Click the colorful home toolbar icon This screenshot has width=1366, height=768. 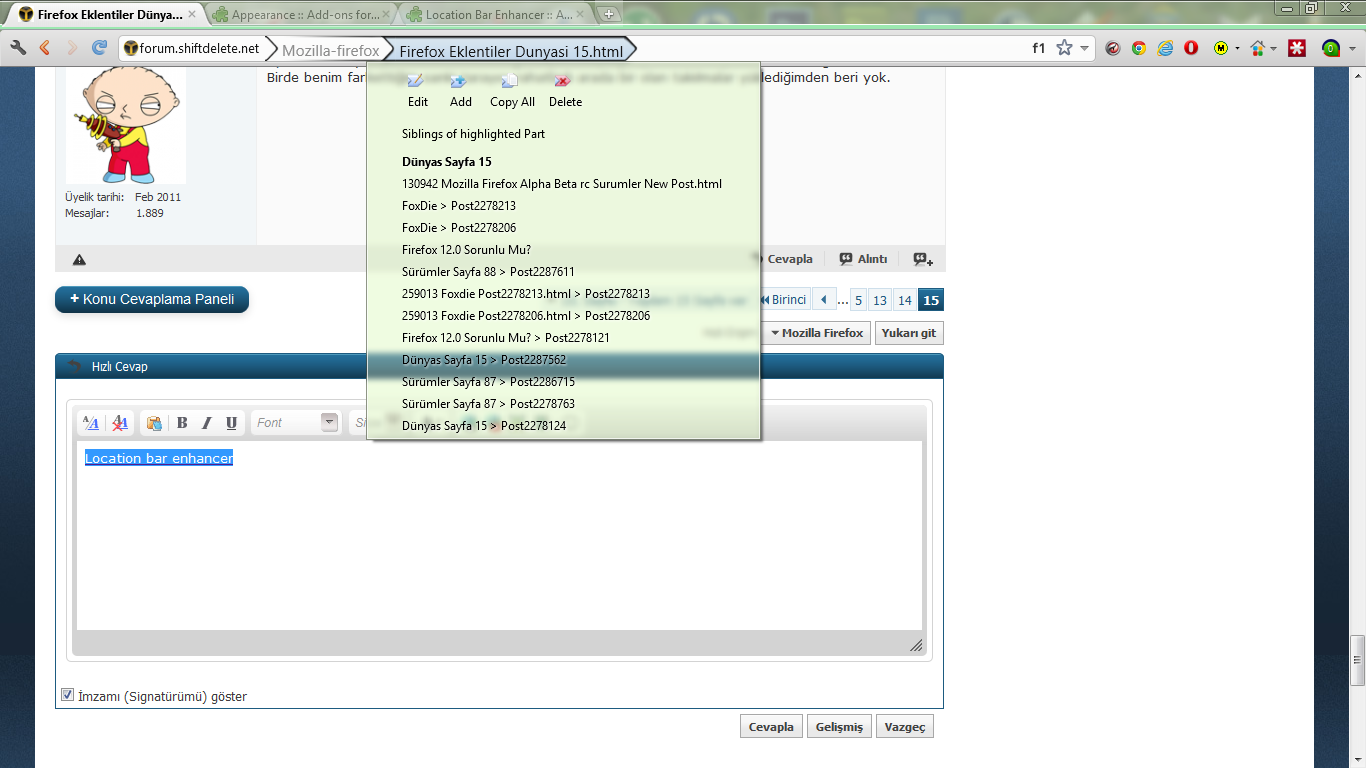point(1258,47)
